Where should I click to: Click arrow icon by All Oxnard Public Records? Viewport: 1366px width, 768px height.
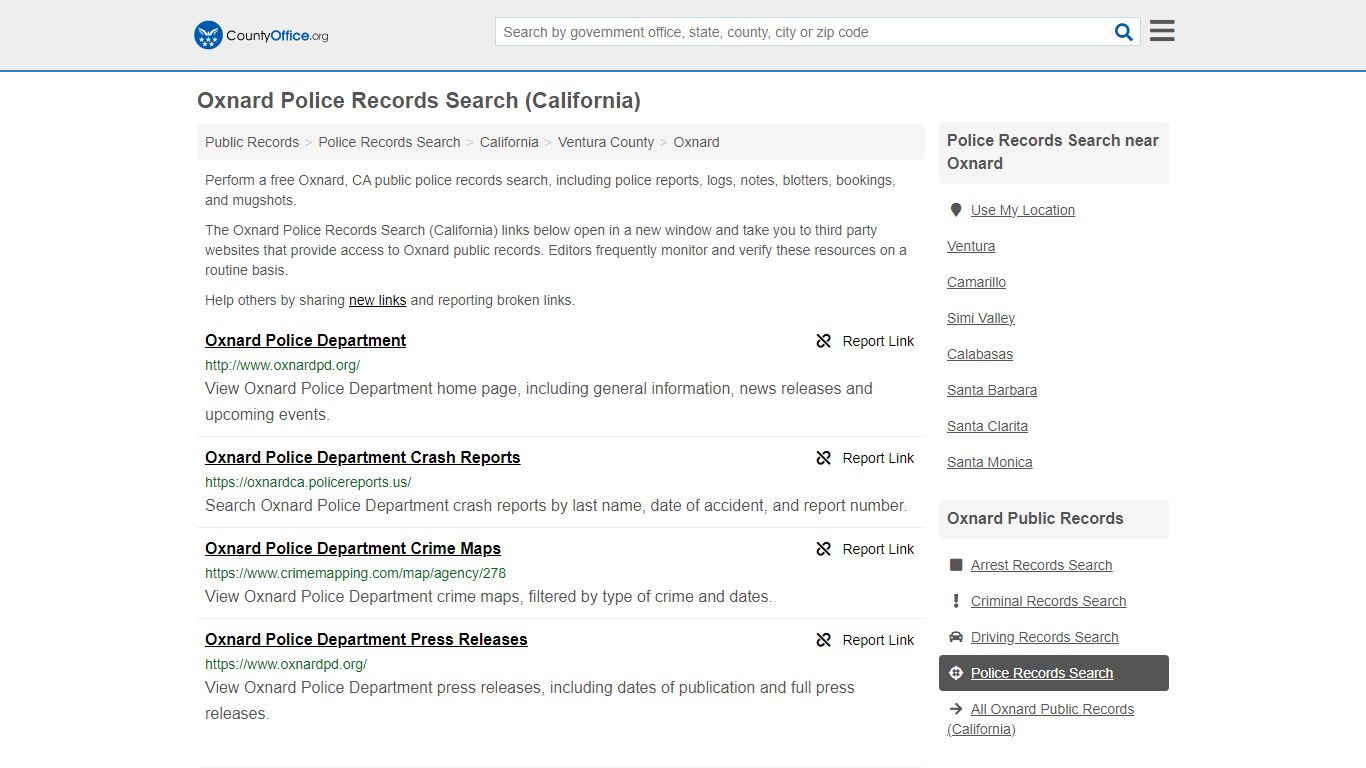tap(956, 709)
